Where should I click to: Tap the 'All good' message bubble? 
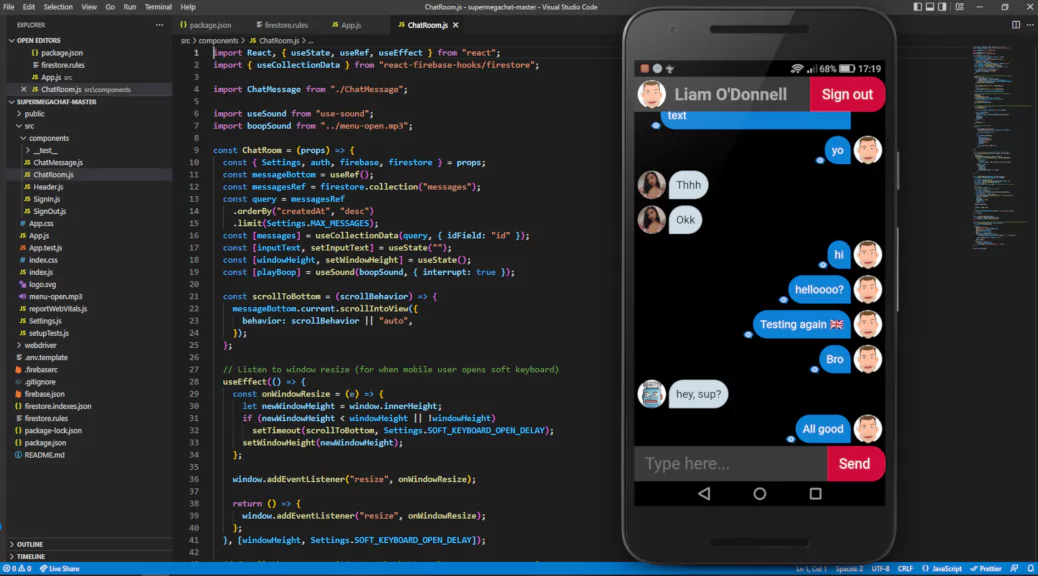coord(823,429)
